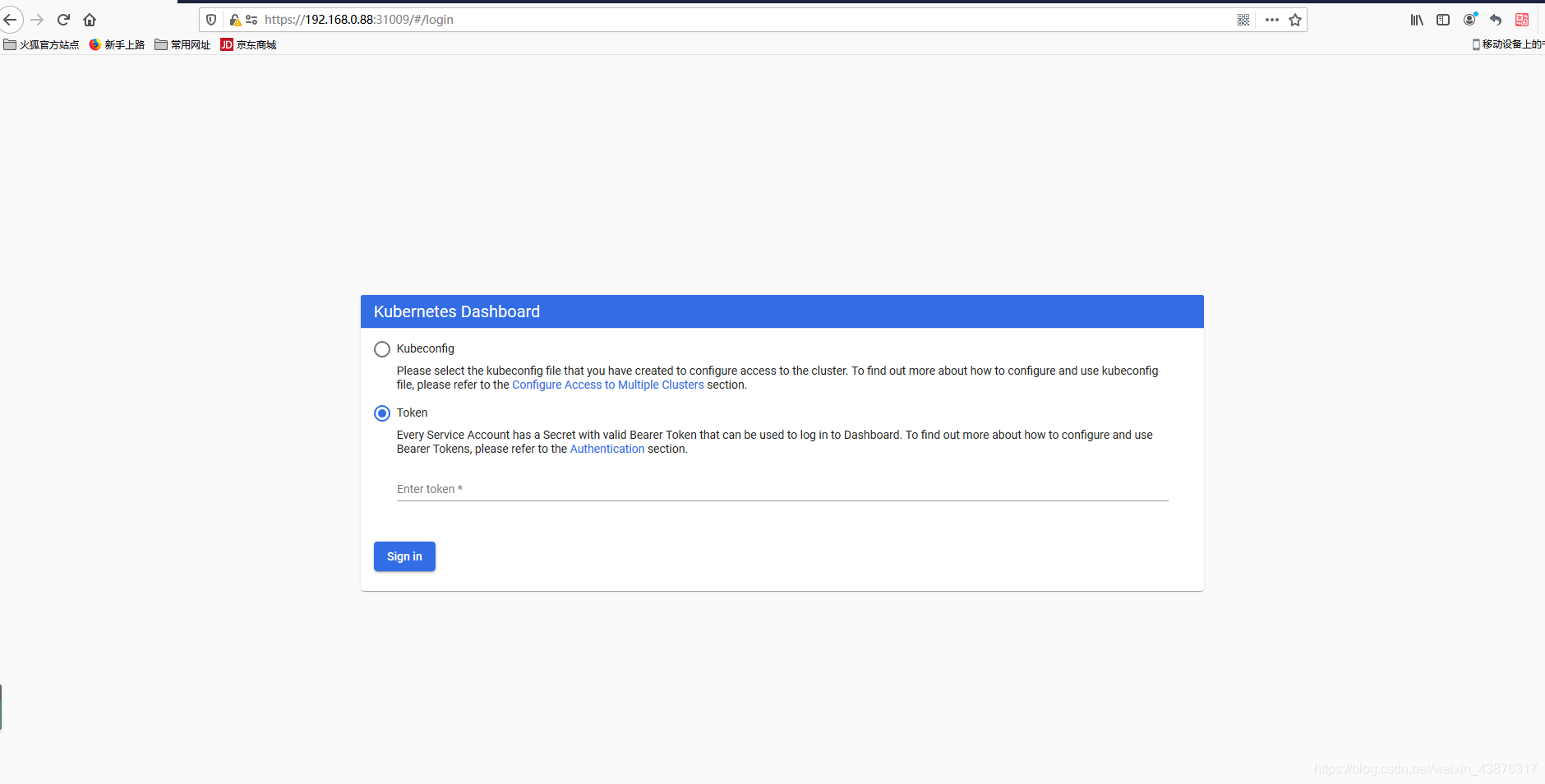The height and width of the screenshot is (784, 1545).
Task: Click the Token option label text
Action: 412,413
